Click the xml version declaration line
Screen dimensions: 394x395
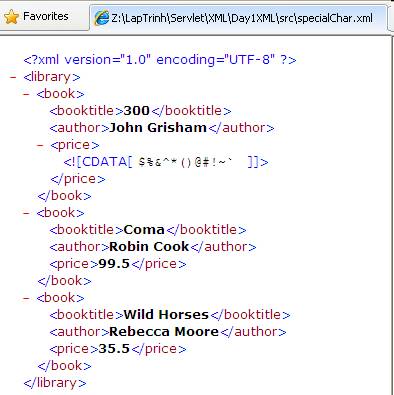[x=160, y=60]
